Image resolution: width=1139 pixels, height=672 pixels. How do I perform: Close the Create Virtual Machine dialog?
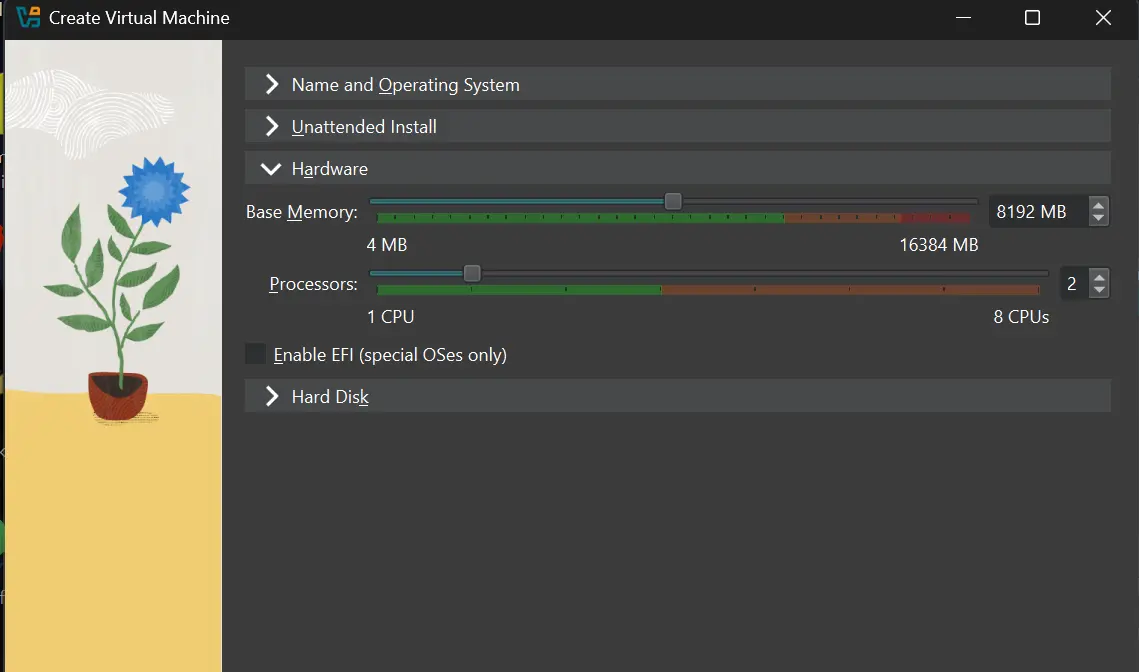pos(1103,18)
